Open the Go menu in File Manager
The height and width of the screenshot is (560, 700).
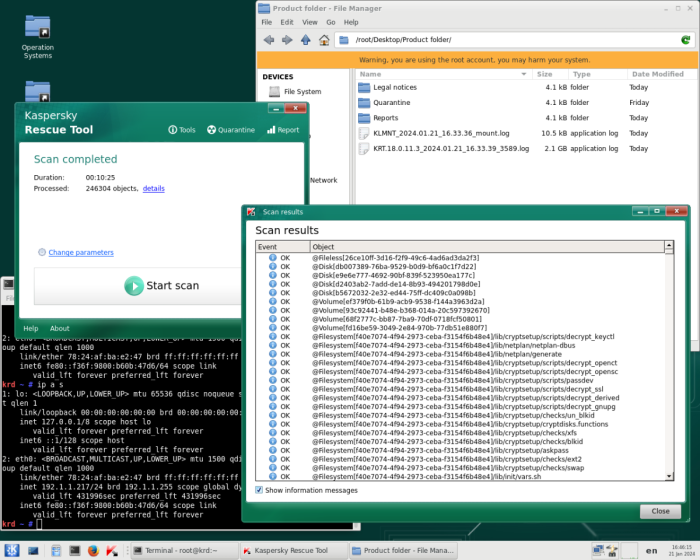(x=330, y=22)
